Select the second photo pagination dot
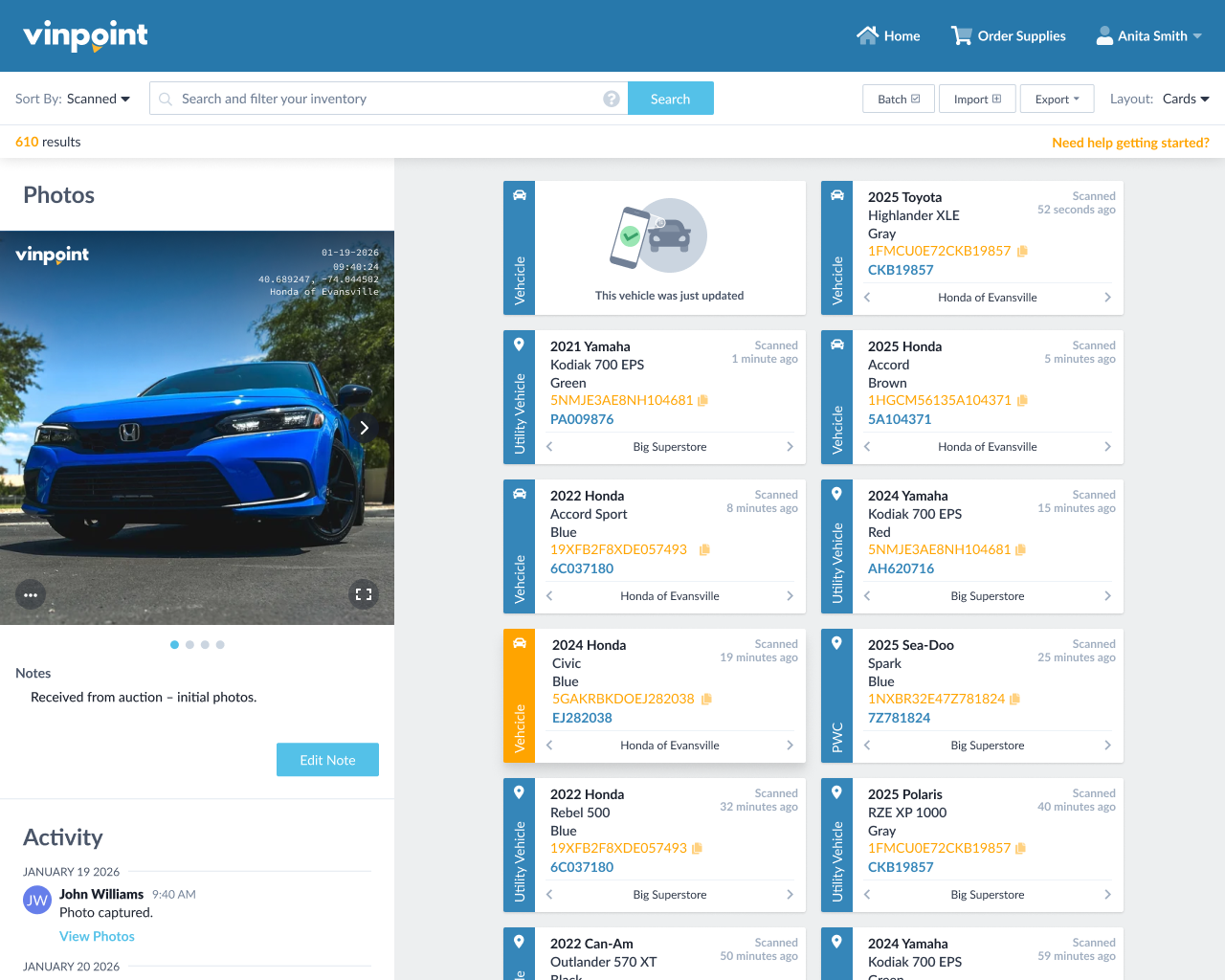The width and height of the screenshot is (1225, 980). point(189,645)
